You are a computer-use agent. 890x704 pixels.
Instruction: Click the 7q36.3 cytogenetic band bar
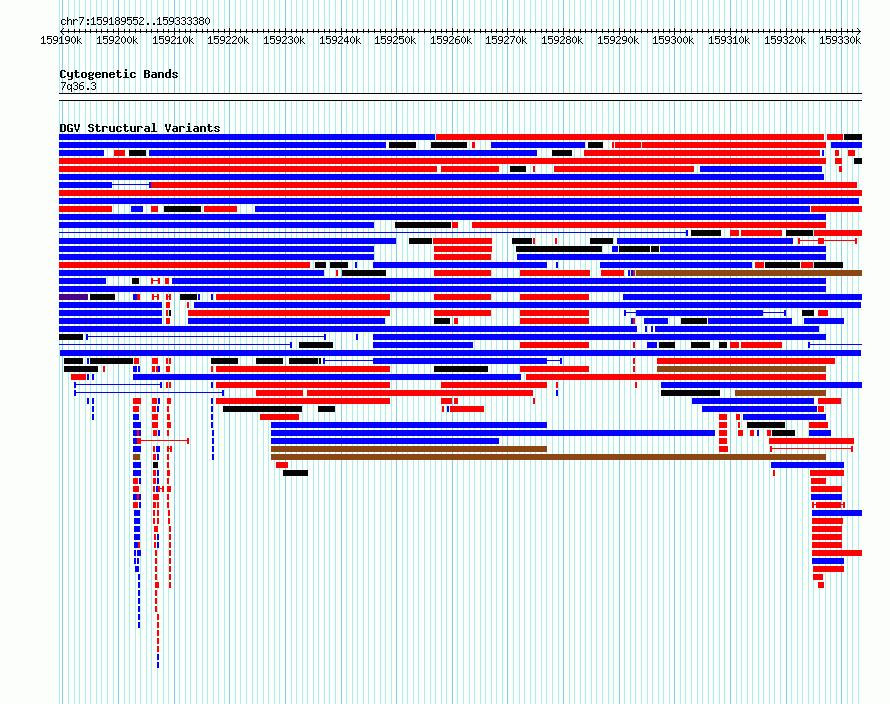coord(460,97)
